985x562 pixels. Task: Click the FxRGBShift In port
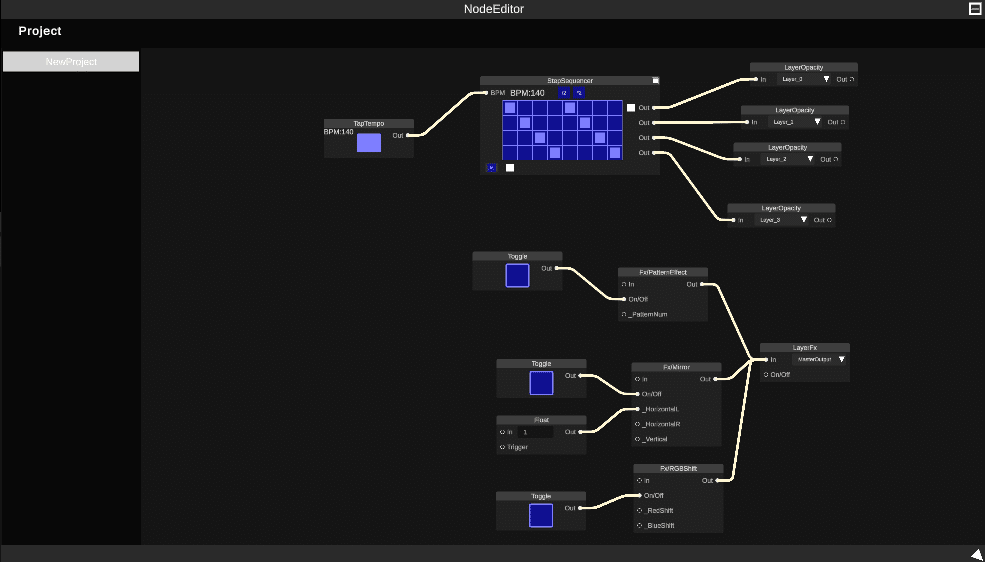639,480
